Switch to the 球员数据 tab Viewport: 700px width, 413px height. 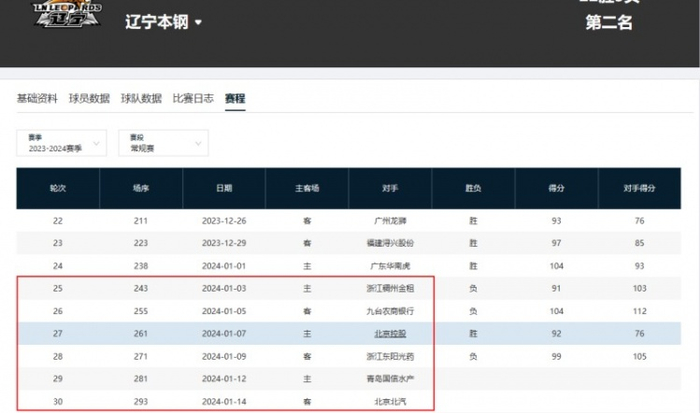[89, 98]
